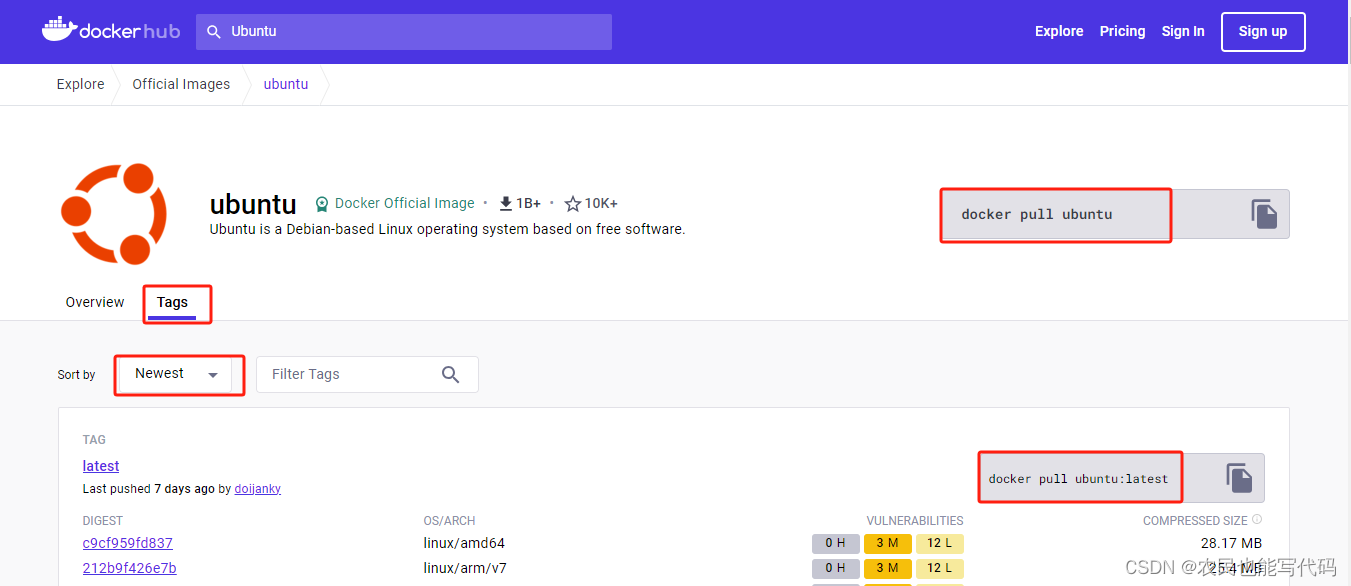Expand the latest tag vulnerability details

[888, 542]
